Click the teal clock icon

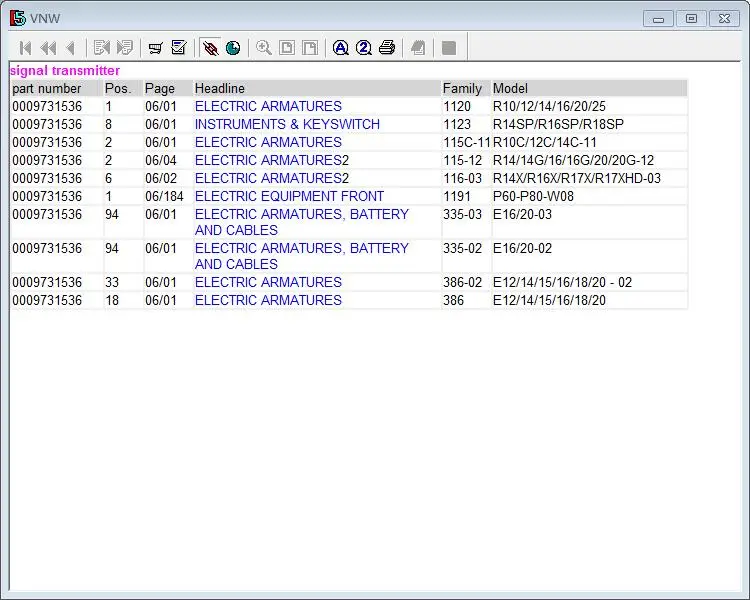pos(233,48)
